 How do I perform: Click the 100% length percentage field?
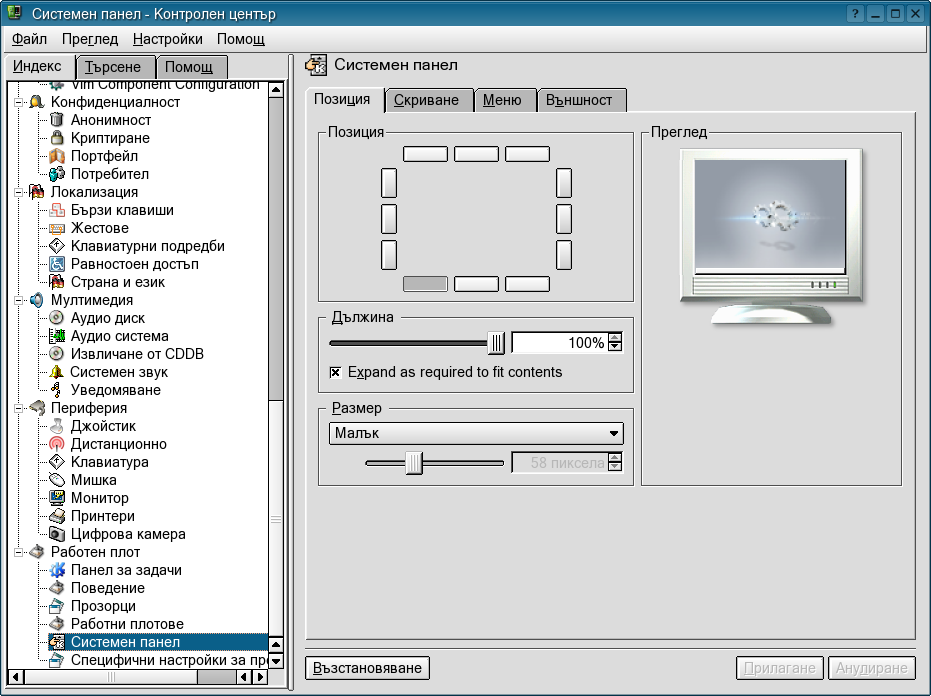pos(559,343)
